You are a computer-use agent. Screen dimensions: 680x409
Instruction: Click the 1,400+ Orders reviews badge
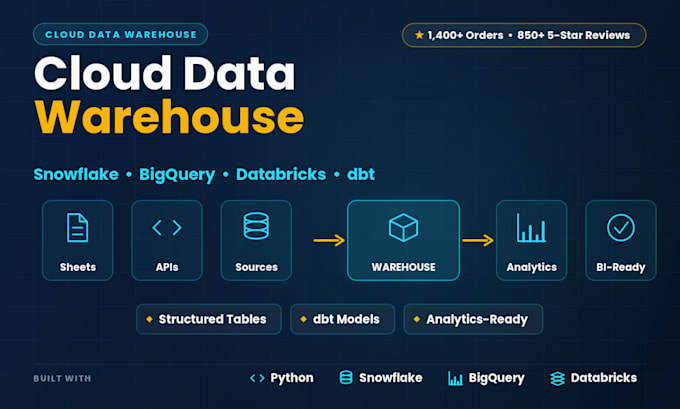click(524, 35)
